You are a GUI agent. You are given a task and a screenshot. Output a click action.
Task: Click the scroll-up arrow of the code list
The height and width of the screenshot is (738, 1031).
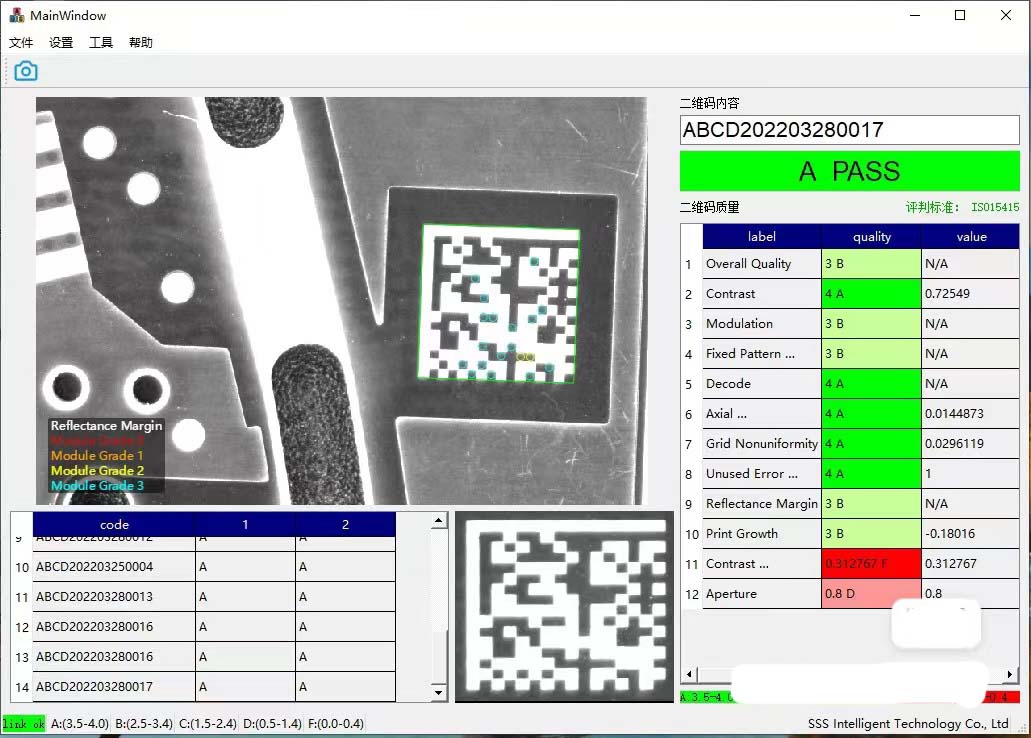tap(439, 521)
